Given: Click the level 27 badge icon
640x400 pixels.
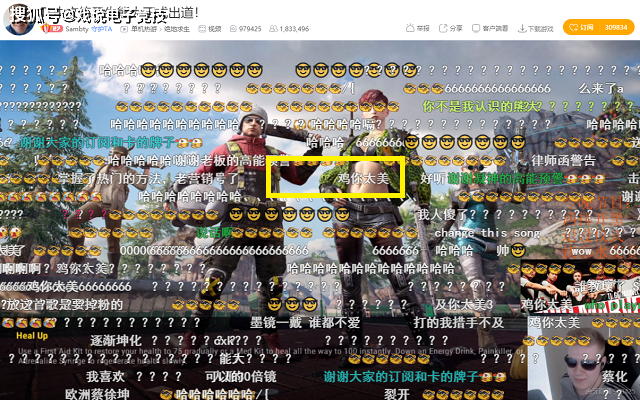Looking at the screenshot, I should (x=51, y=29).
